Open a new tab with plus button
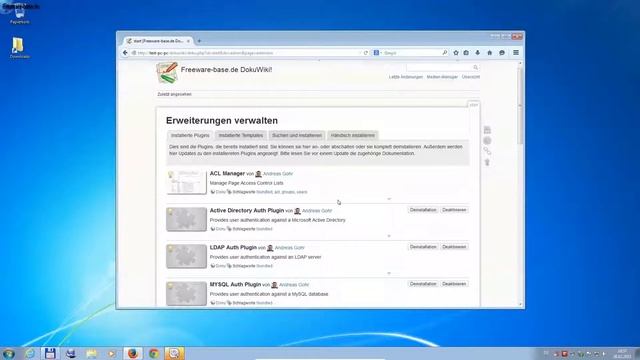 point(199,41)
